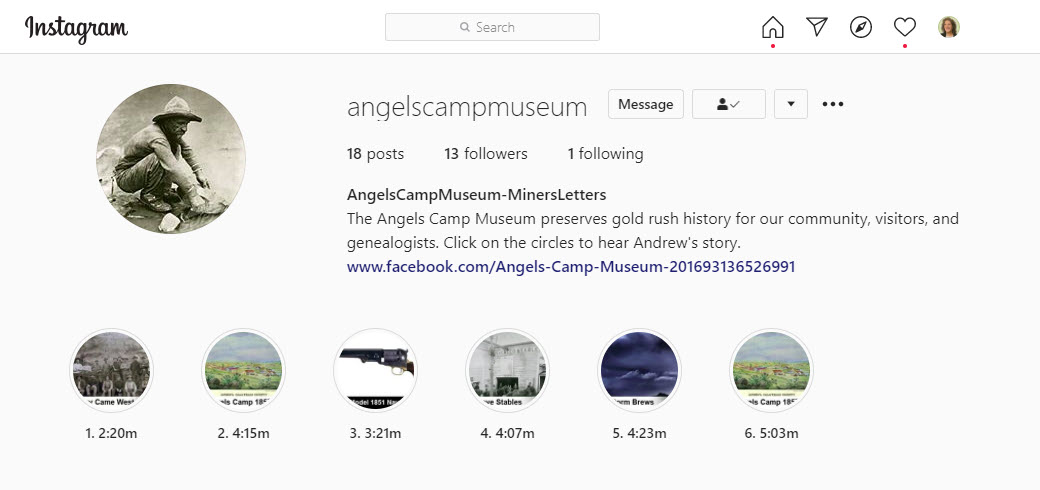Open direct messages paper plane icon
The height and width of the screenshot is (490, 1040).
point(817,27)
